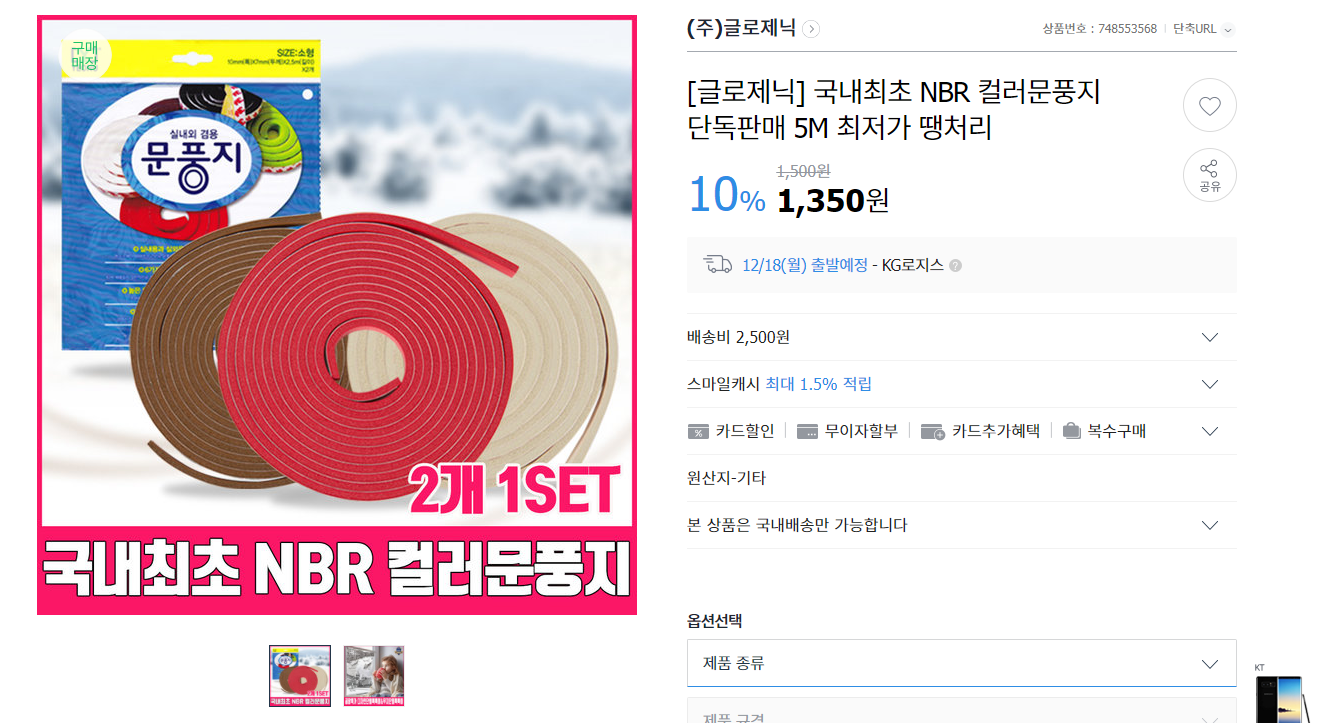The width and height of the screenshot is (1321, 723).
Task: Click the (주)글로제닉 seller link
Action: pyautogui.click(x=741, y=29)
